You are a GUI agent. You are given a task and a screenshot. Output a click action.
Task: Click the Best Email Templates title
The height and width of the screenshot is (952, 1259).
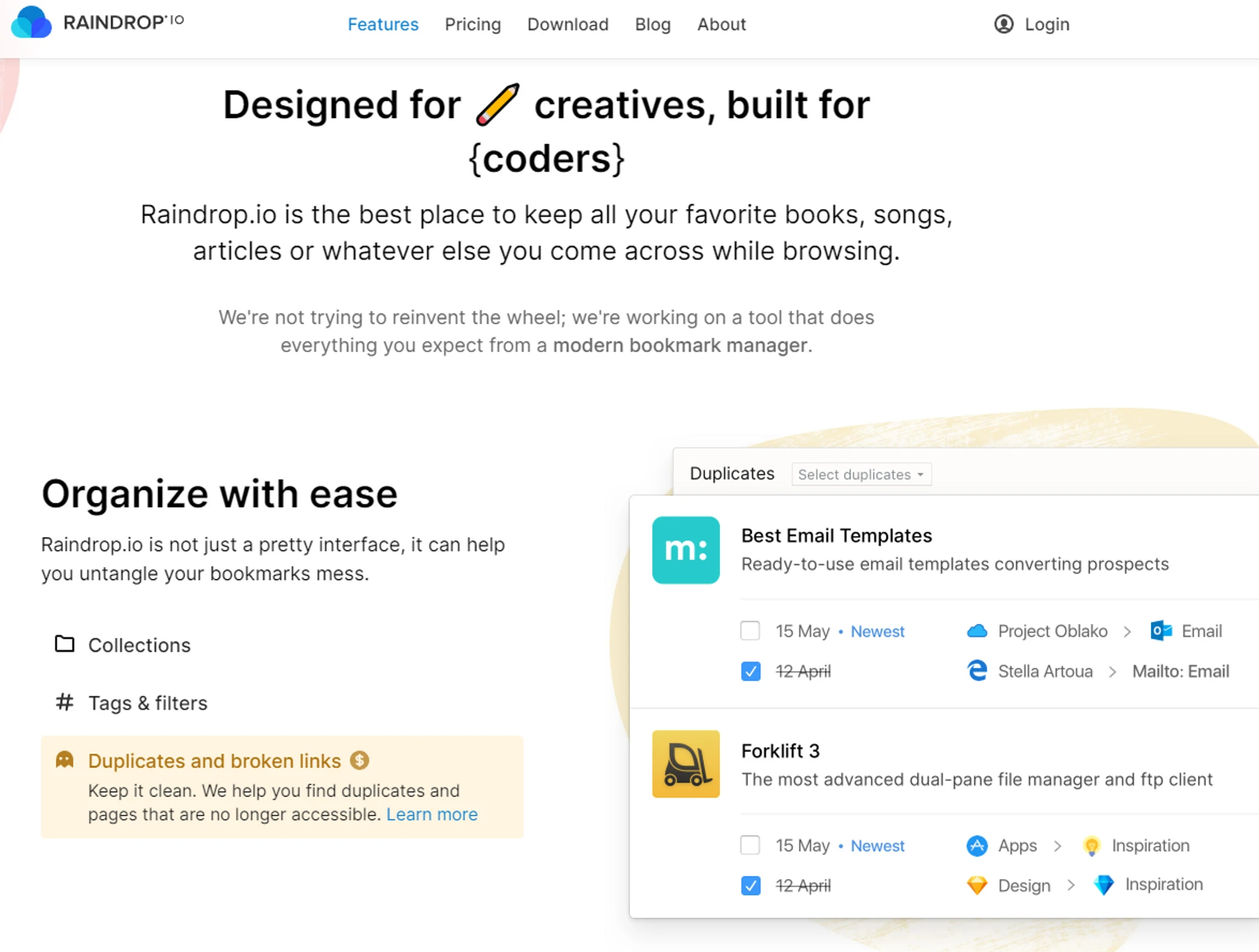[x=837, y=535]
